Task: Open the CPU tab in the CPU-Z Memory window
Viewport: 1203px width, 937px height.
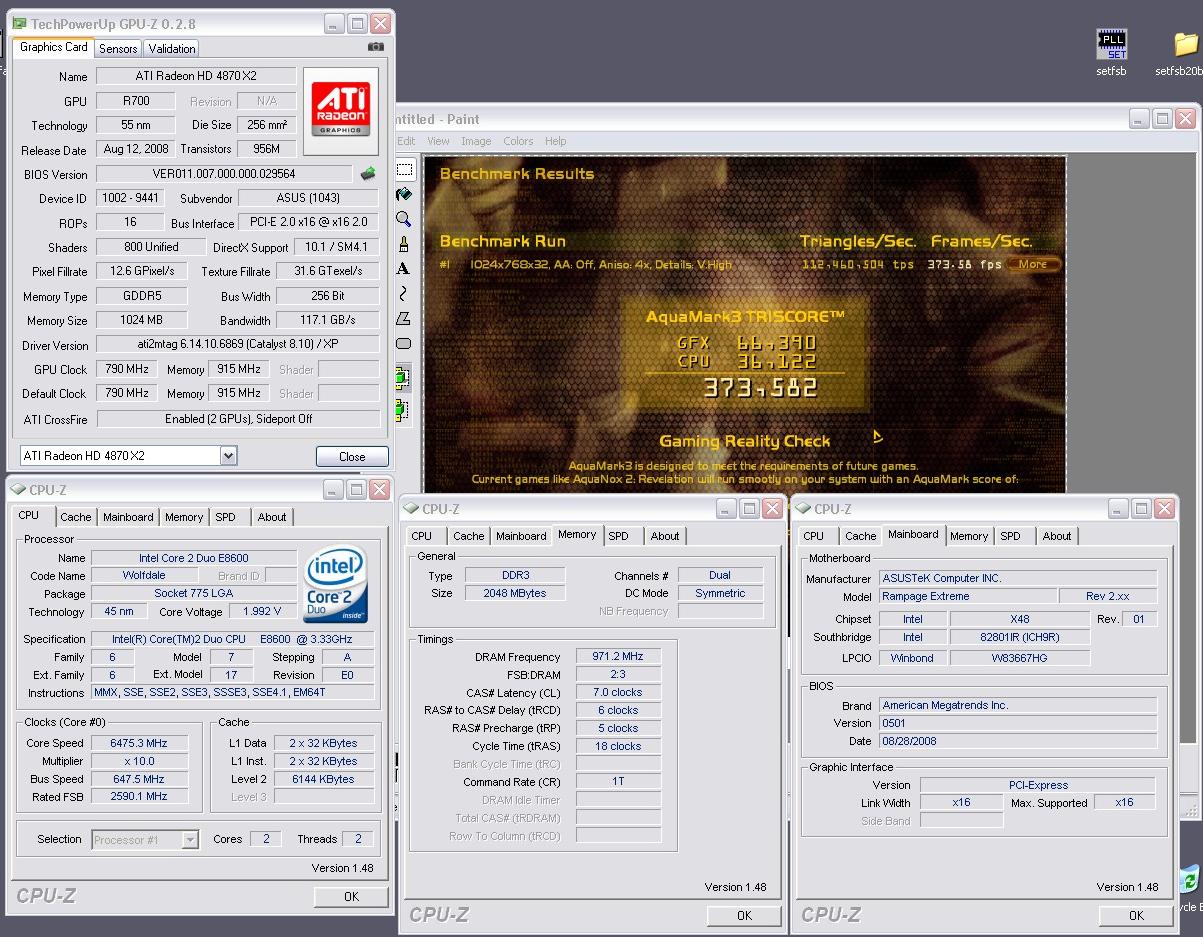Action: 422,536
